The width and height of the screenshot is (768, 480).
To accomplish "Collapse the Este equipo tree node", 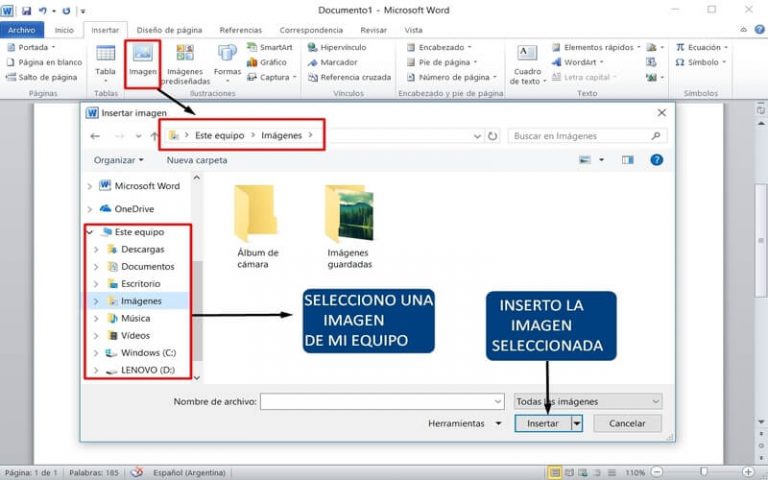I will point(90,232).
